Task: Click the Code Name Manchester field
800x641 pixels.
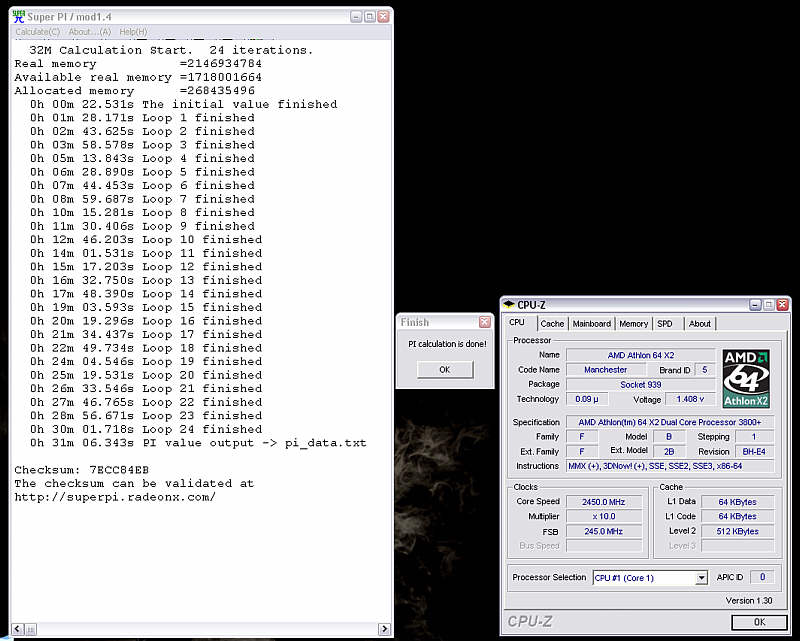Action: [605, 369]
